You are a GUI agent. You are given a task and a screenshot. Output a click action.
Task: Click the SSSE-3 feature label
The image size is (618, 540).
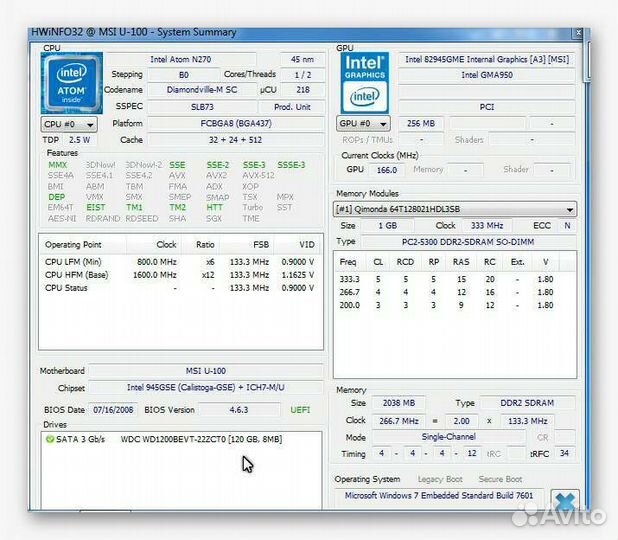[x=291, y=165]
